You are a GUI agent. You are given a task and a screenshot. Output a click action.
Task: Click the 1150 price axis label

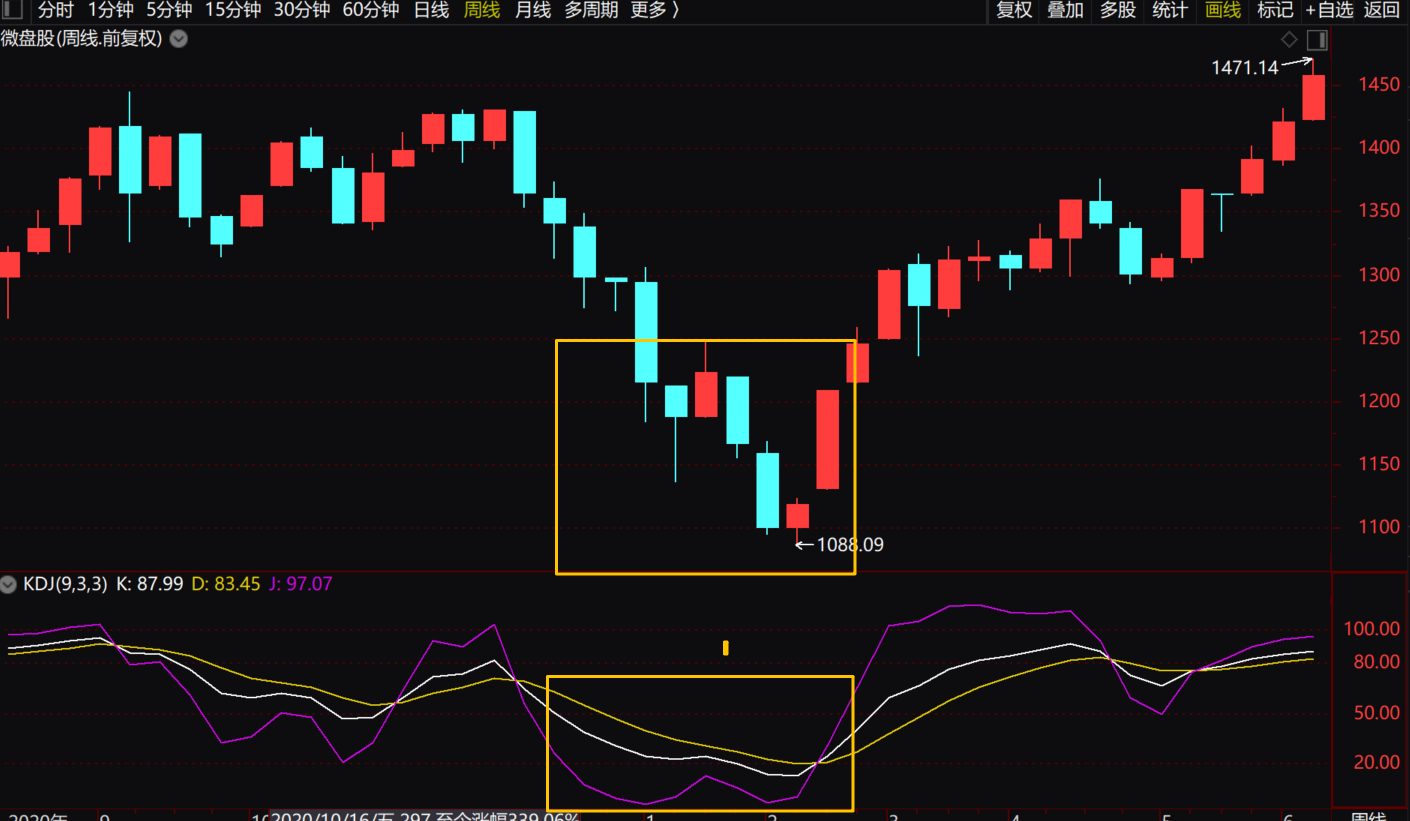(1379, 464)
